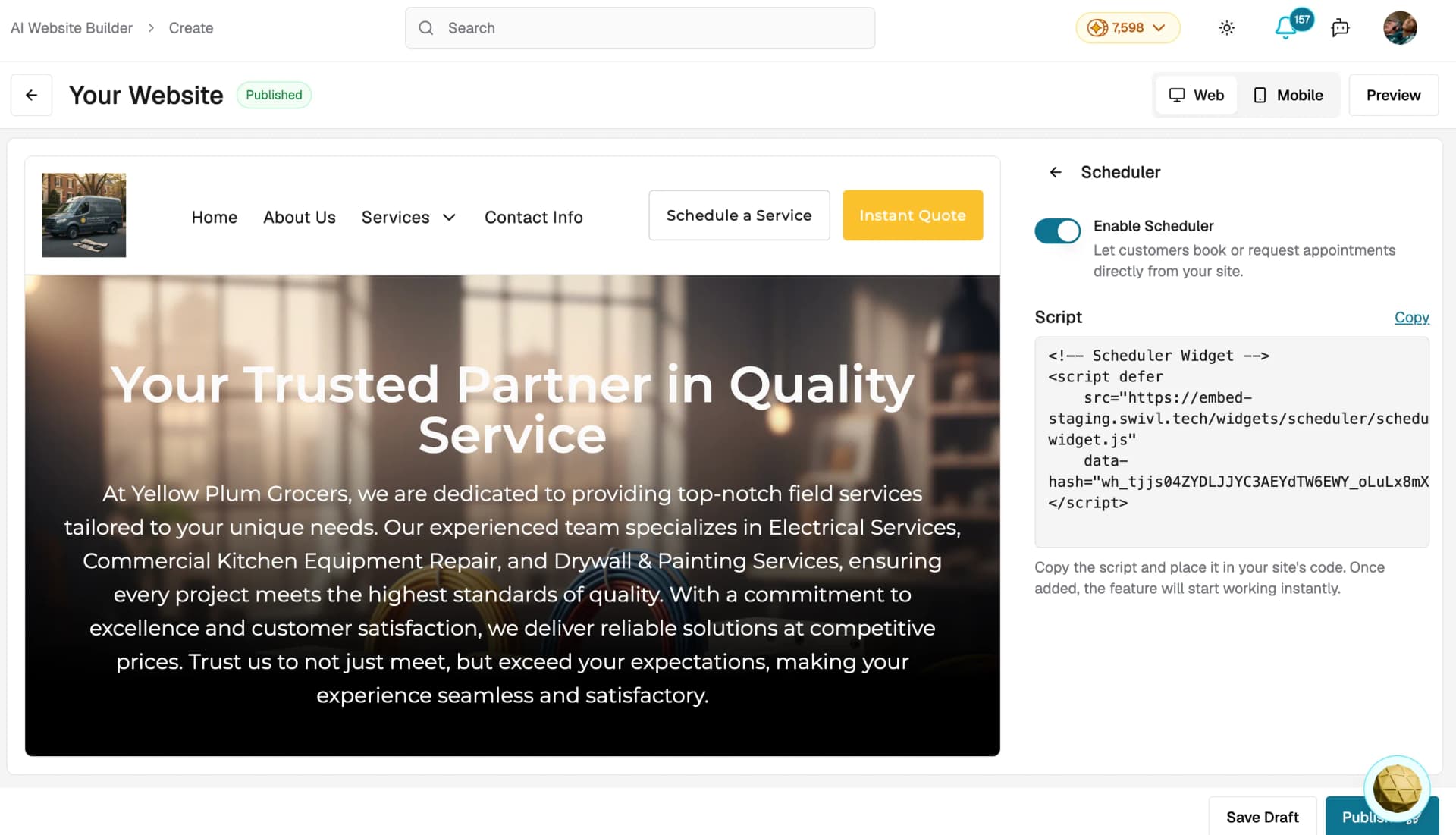Click the Yellow Plum Grocers hero paragraph

pyautogui.click(x=512, y=594)
